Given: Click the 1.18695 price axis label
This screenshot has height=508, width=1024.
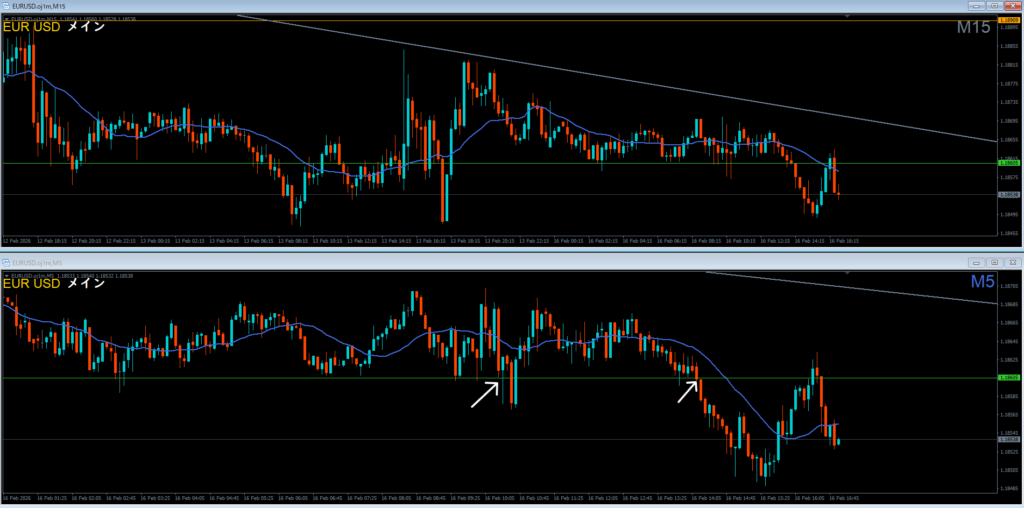Looking at the screenshot, I should tap(1009, 121).
